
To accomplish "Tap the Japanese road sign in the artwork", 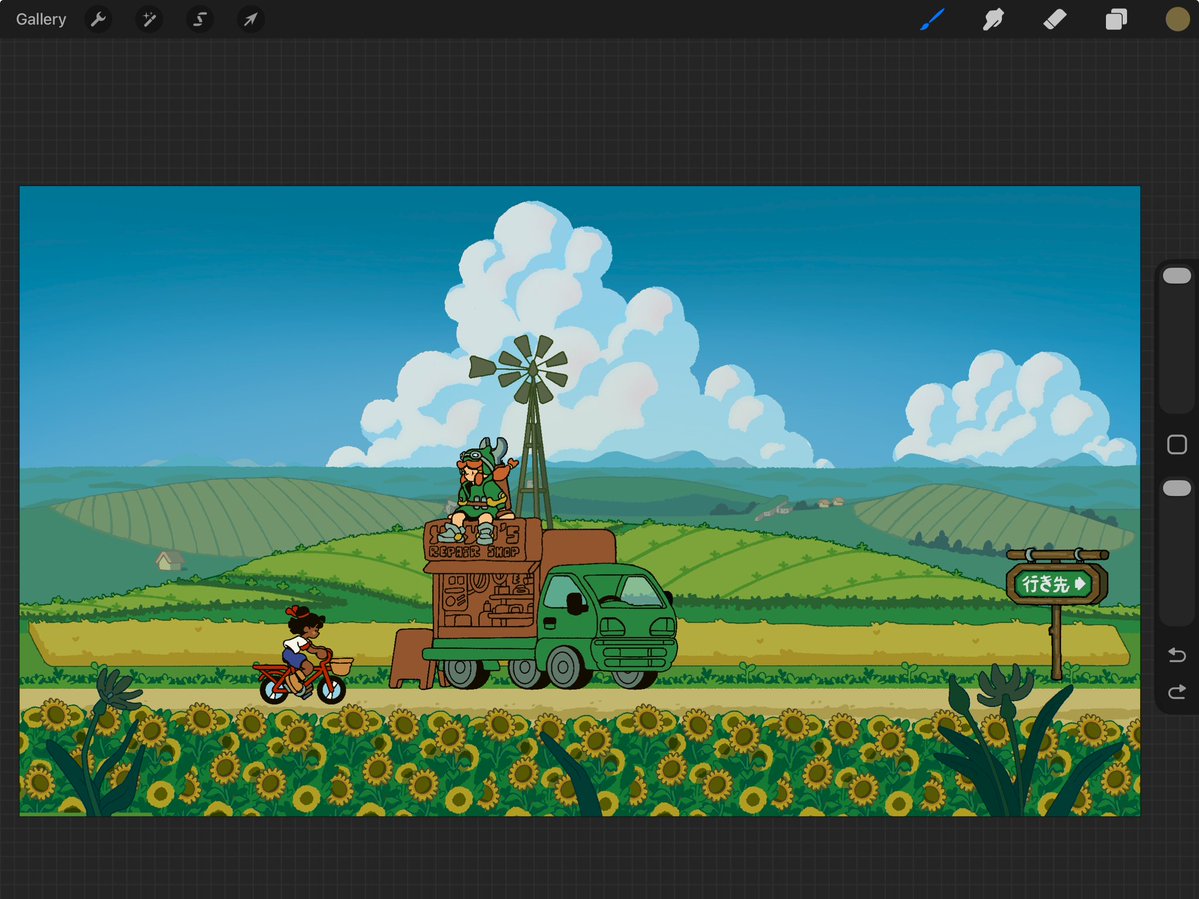I will tap(1057, 582).
